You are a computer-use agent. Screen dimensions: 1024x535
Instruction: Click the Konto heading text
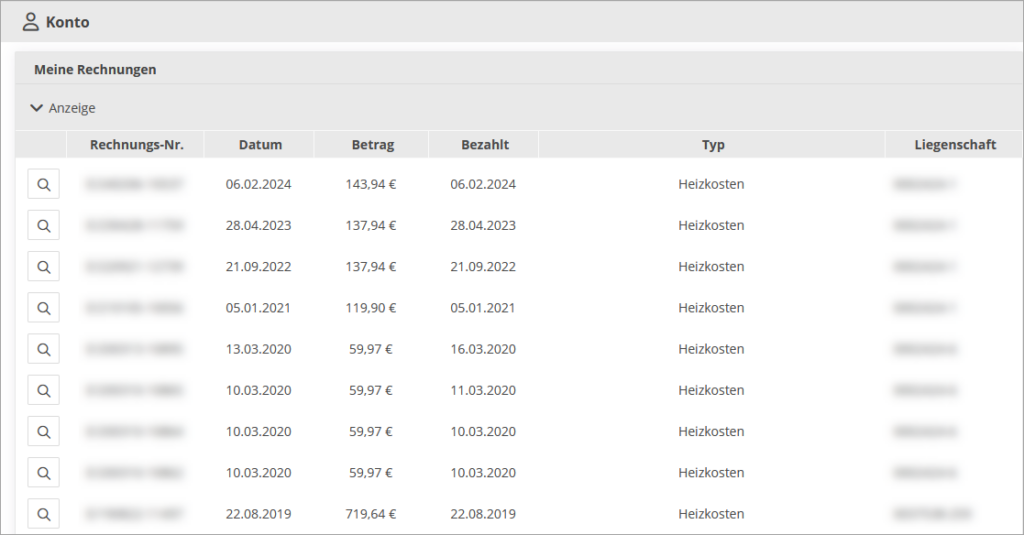[x=67, y=22]
